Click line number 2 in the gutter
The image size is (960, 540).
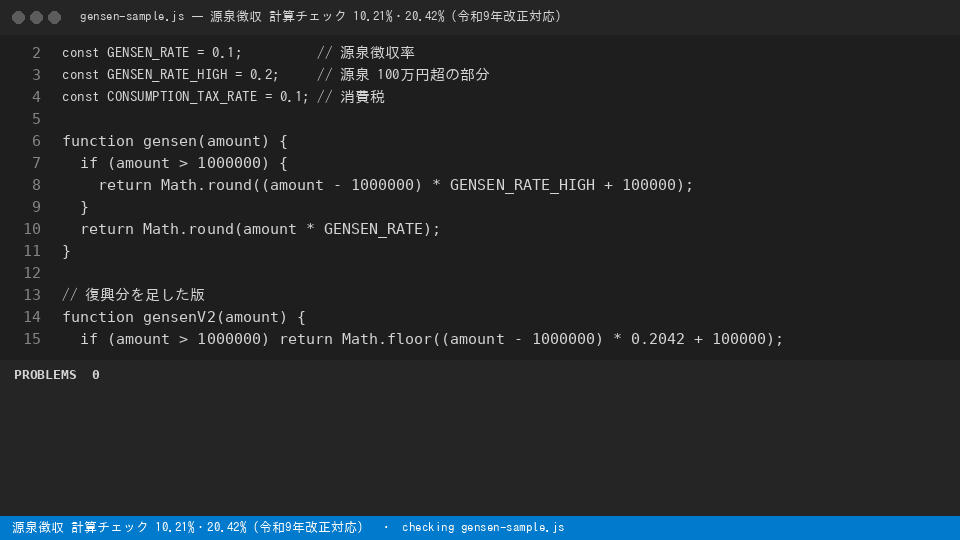(x=36, y=53)
